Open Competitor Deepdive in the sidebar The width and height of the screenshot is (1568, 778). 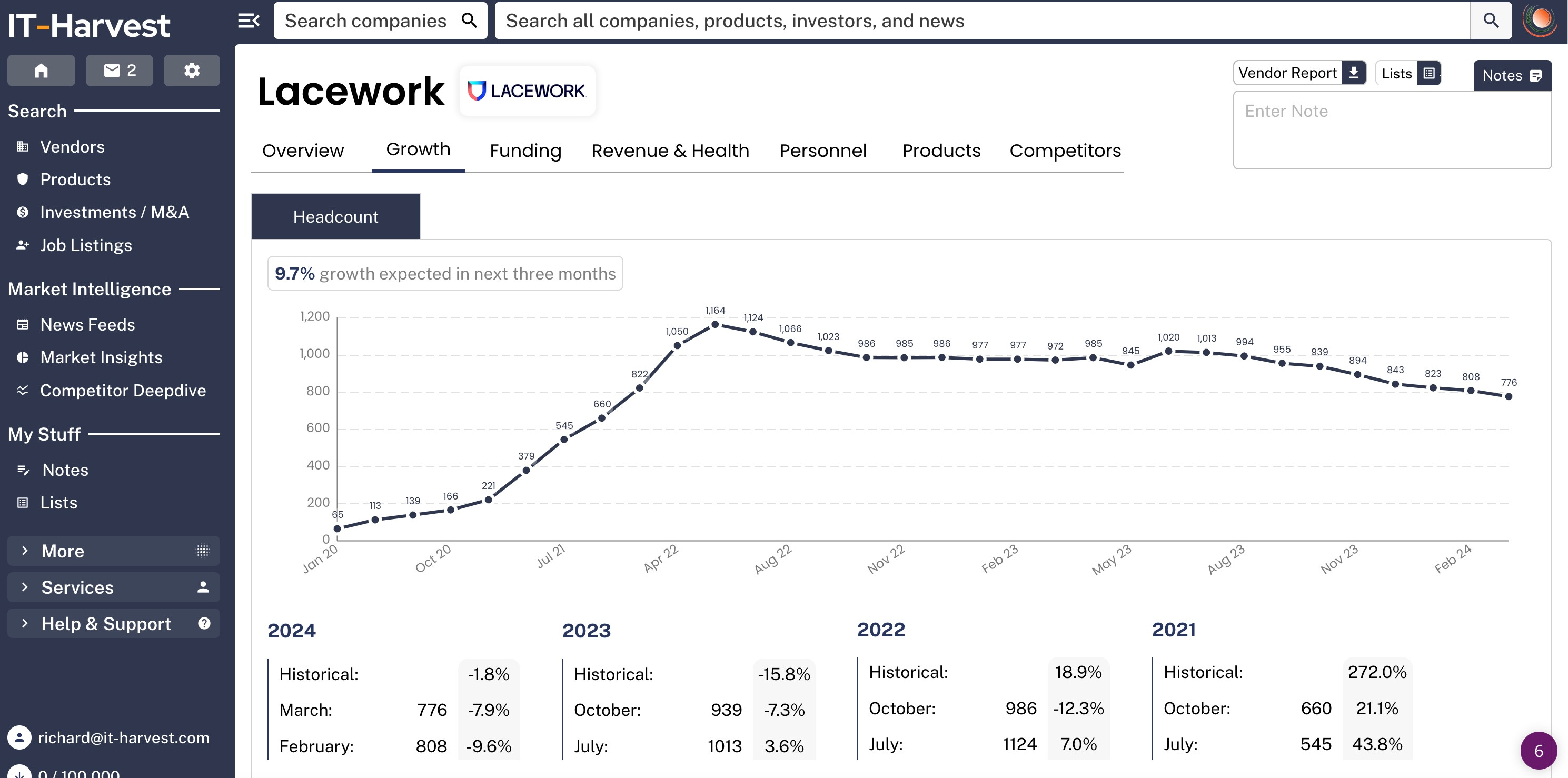[x=123, y=390]
